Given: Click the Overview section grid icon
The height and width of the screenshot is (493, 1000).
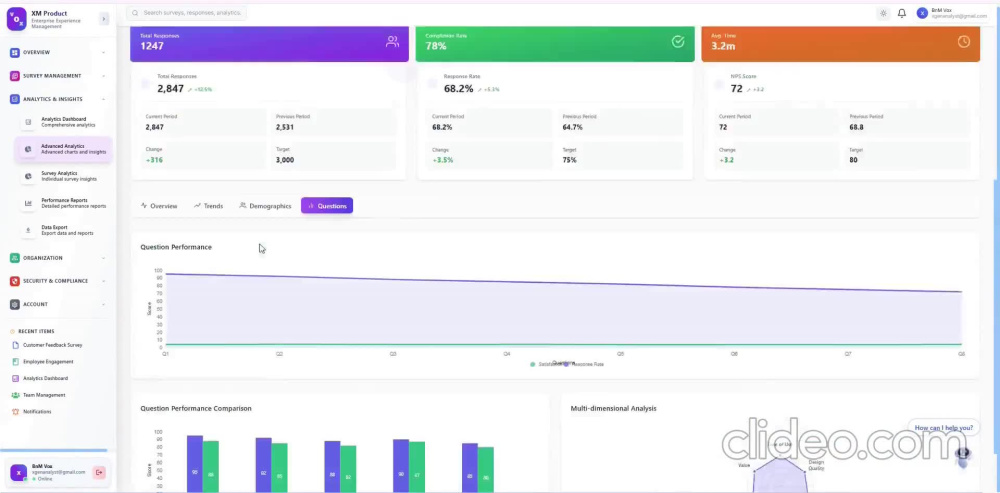Looking at the screenshot, I should (15, 52).
